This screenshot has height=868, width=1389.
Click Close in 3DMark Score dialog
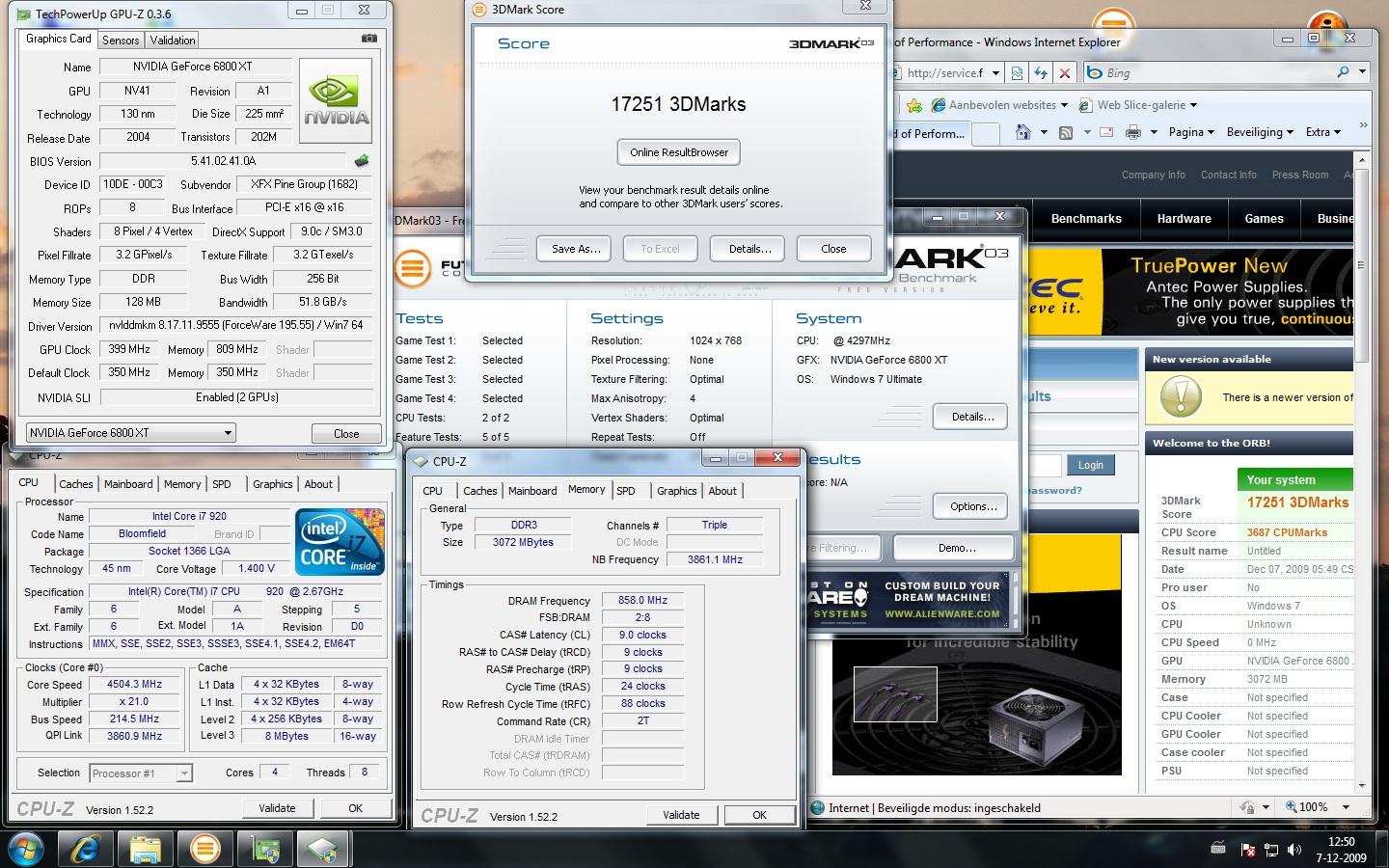click(833, 249)
